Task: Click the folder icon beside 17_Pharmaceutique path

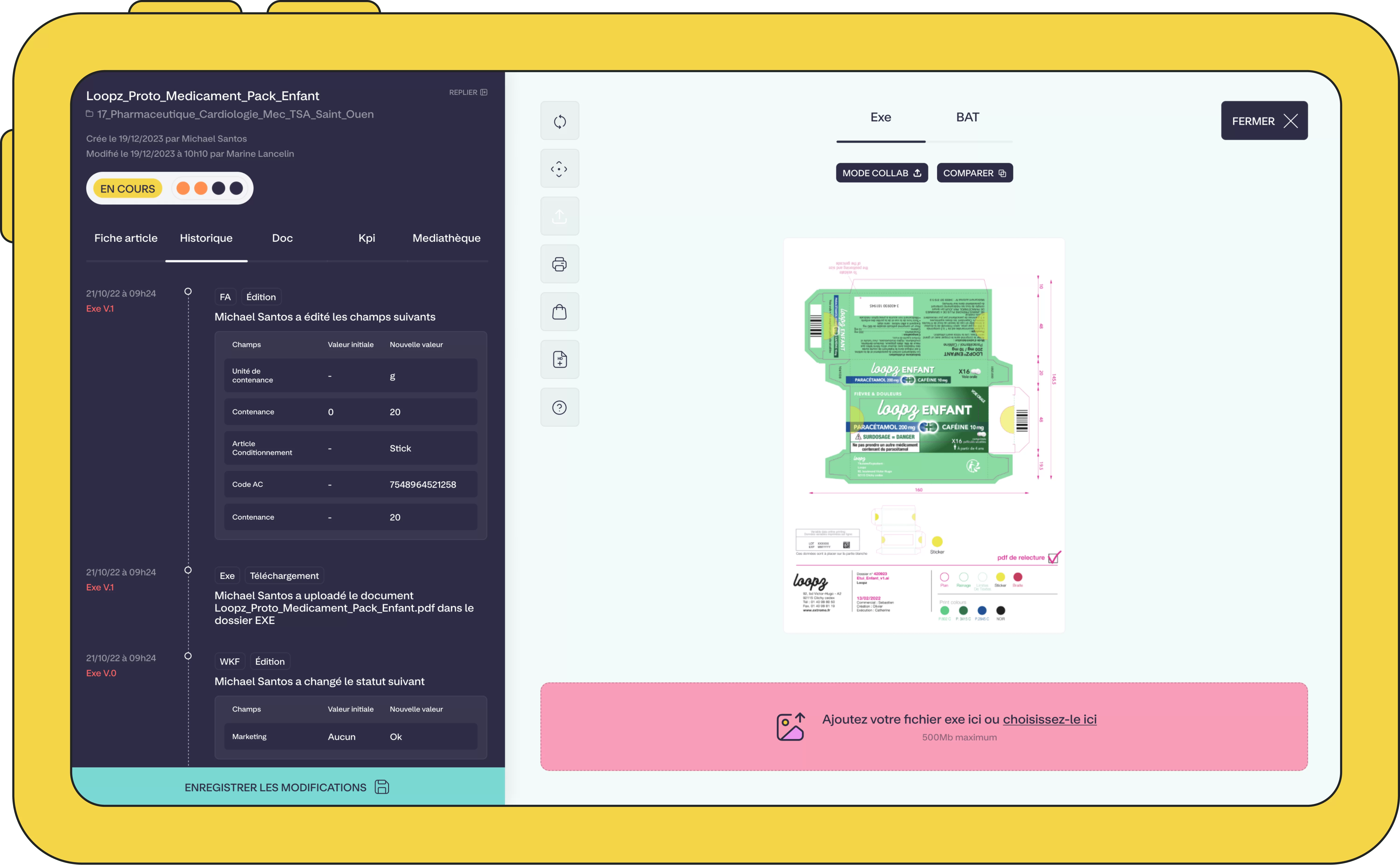Action: [90, 114]
